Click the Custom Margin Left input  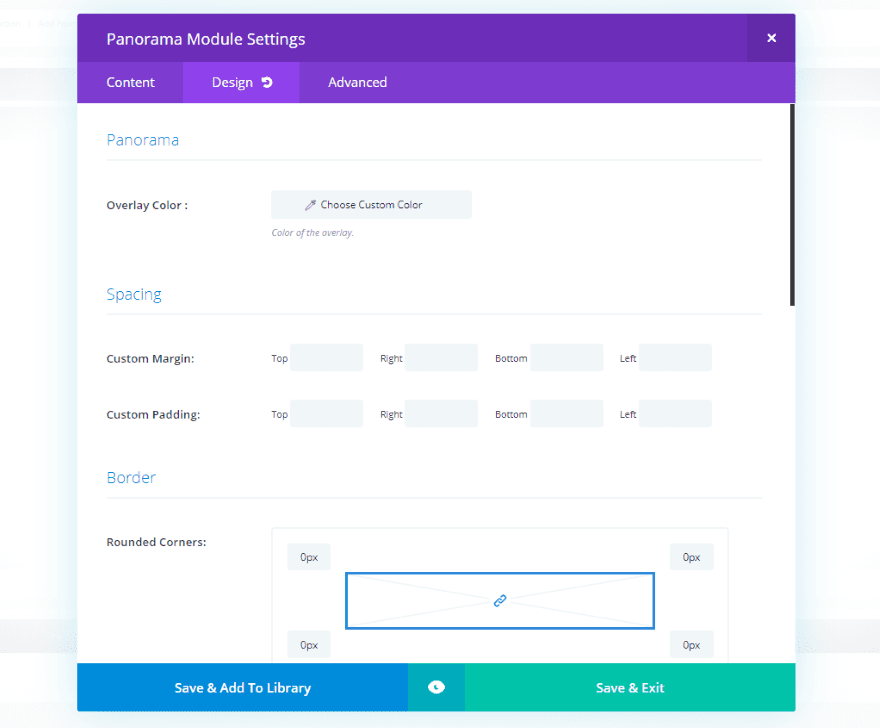pos(675,358)
